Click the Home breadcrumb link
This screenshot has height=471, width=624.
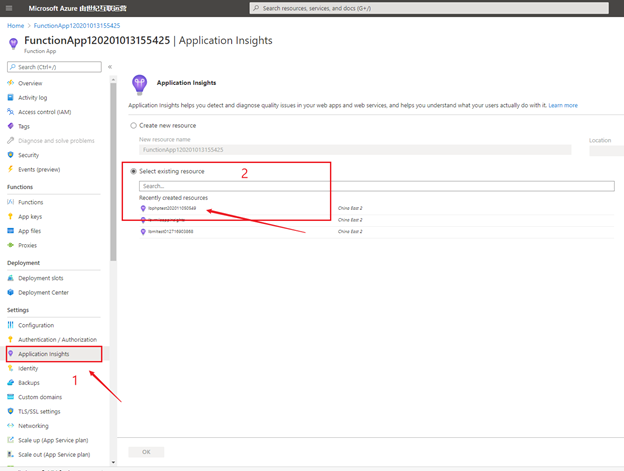16,25
